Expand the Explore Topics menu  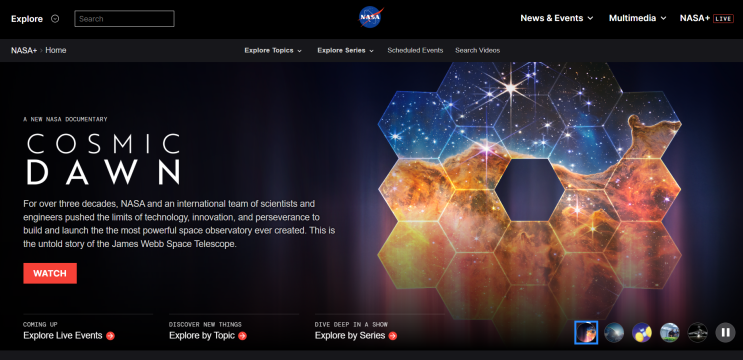click(273, 50)
